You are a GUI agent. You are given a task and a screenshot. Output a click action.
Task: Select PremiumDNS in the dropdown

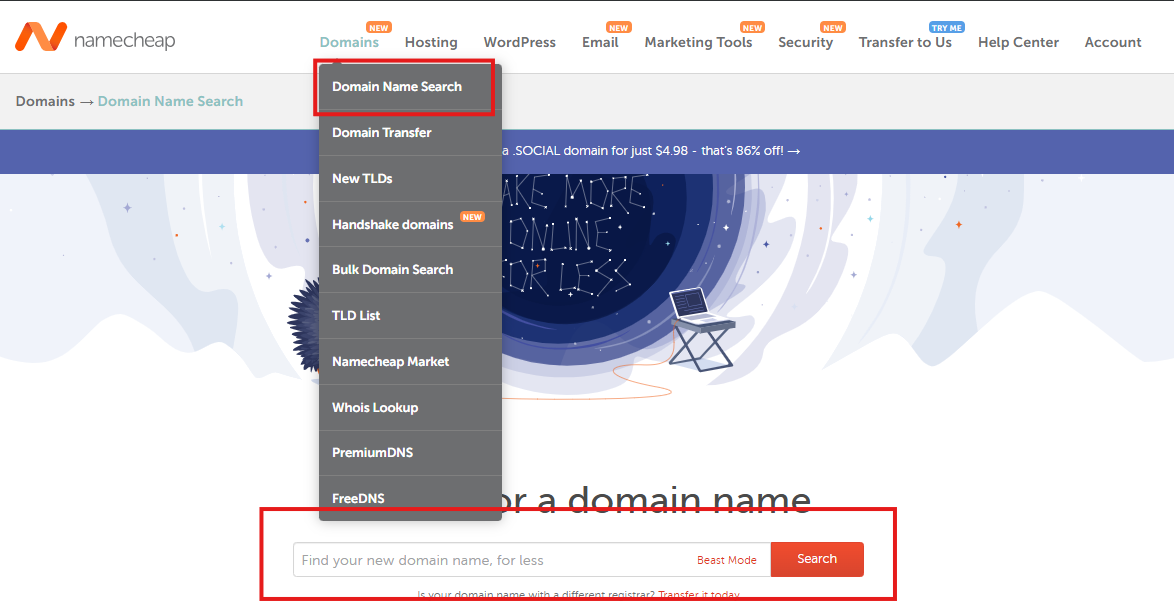click(410, 453)
